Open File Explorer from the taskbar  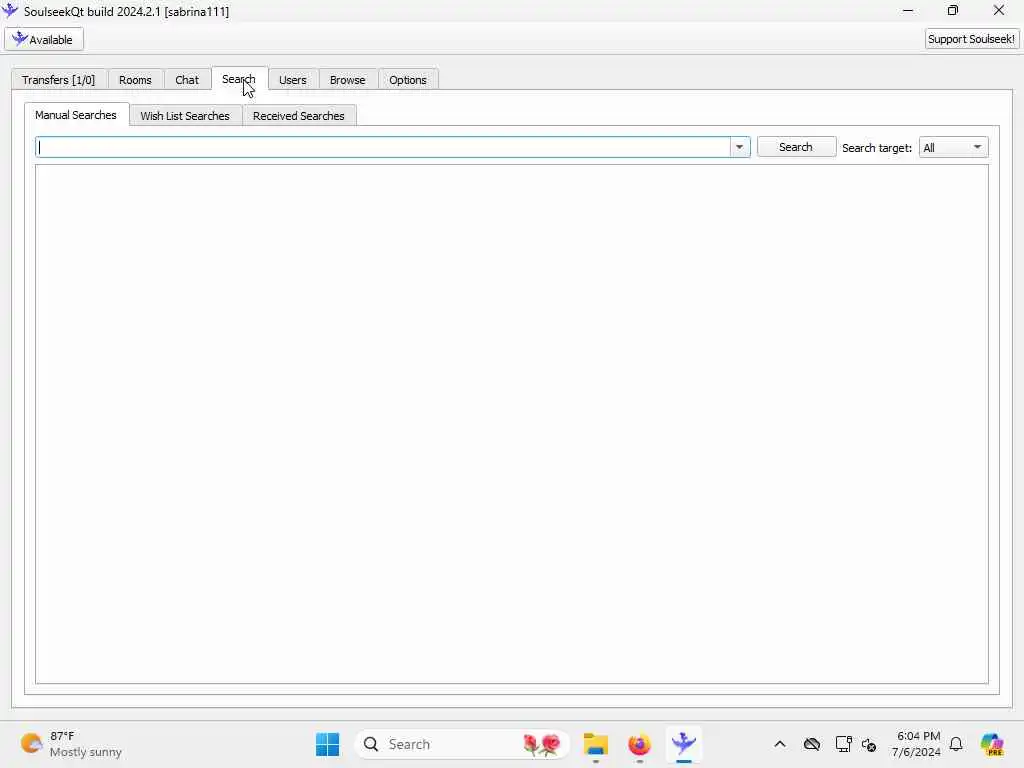596,744
